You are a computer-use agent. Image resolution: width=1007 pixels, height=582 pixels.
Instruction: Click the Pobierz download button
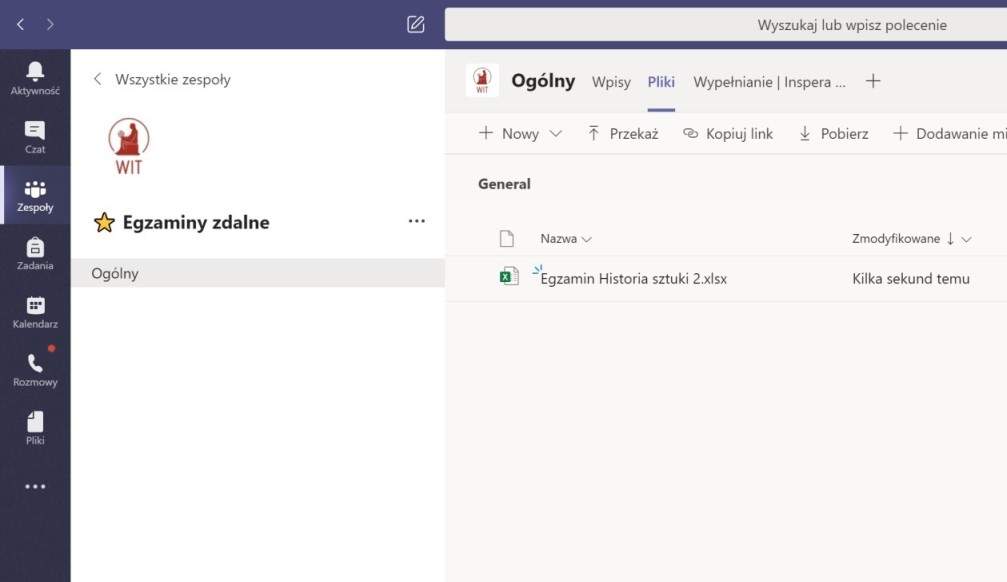[833, 134]
